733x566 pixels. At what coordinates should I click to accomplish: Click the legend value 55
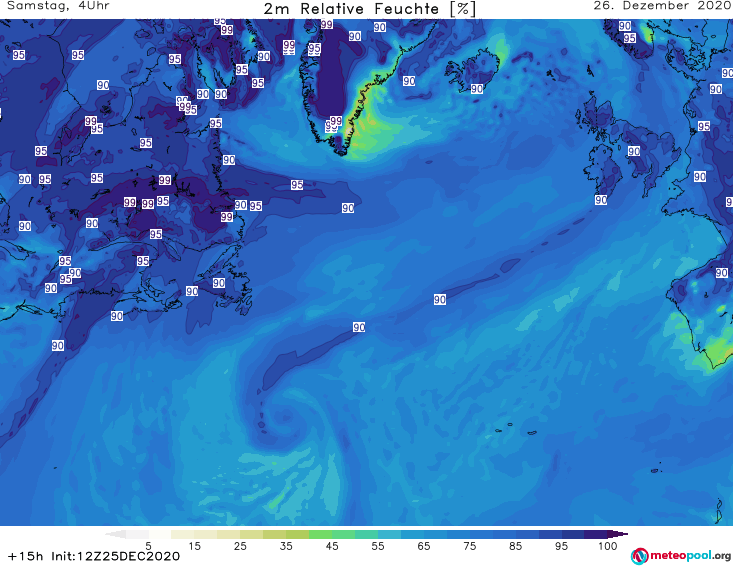click(x=378, y=546)
